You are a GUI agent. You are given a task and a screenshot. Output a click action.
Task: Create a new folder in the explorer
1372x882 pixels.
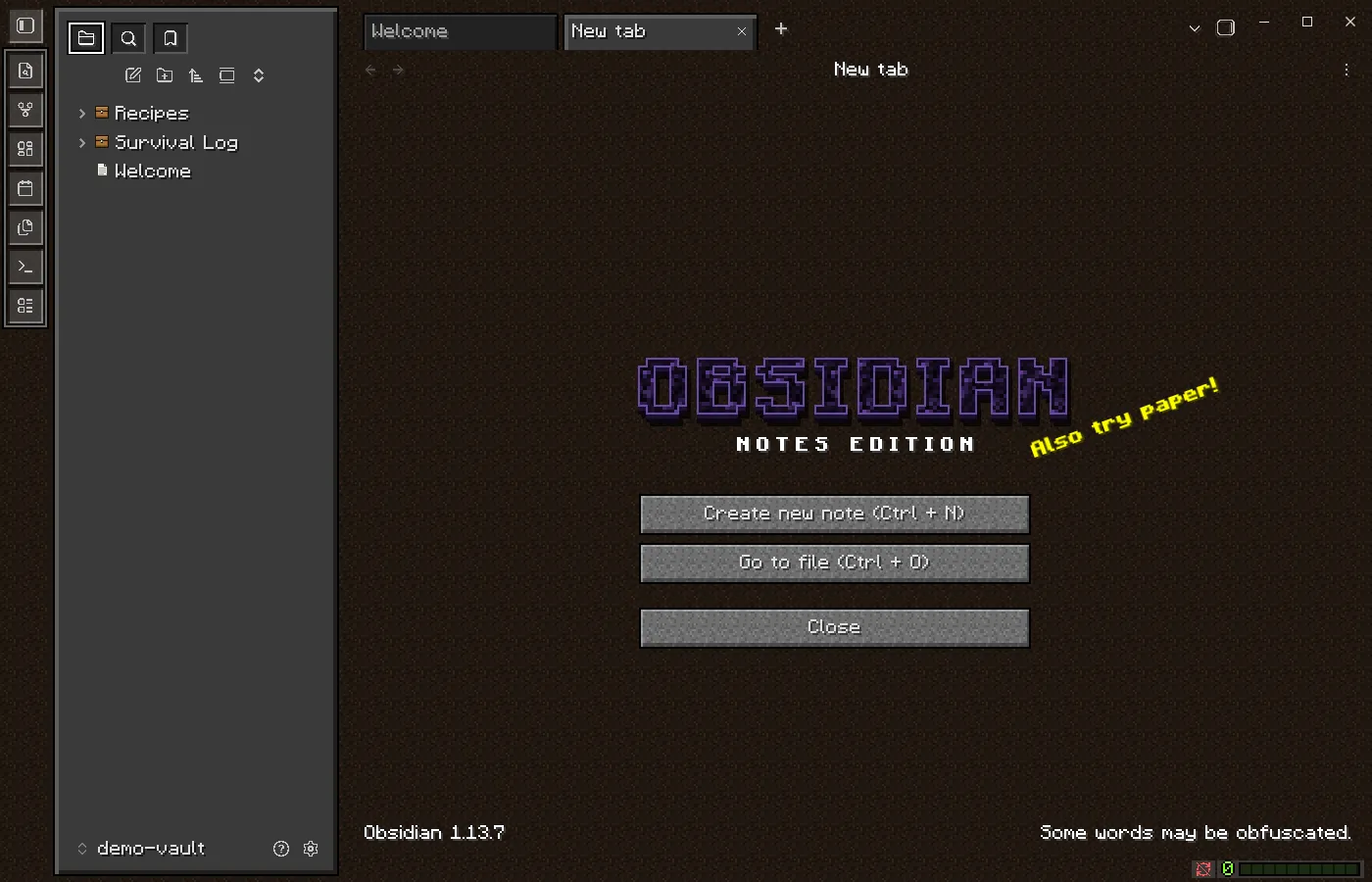click(x=165, y=75)
